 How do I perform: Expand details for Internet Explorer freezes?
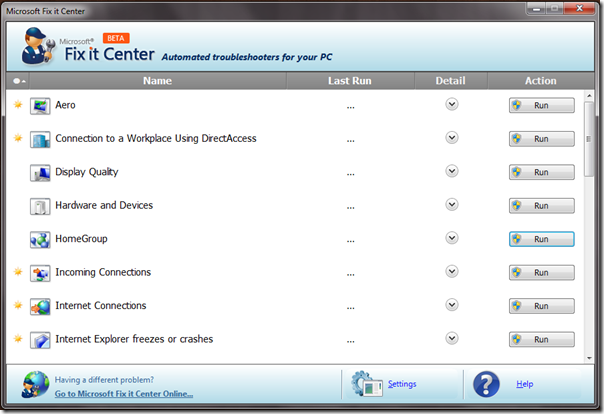pos(452,339)
